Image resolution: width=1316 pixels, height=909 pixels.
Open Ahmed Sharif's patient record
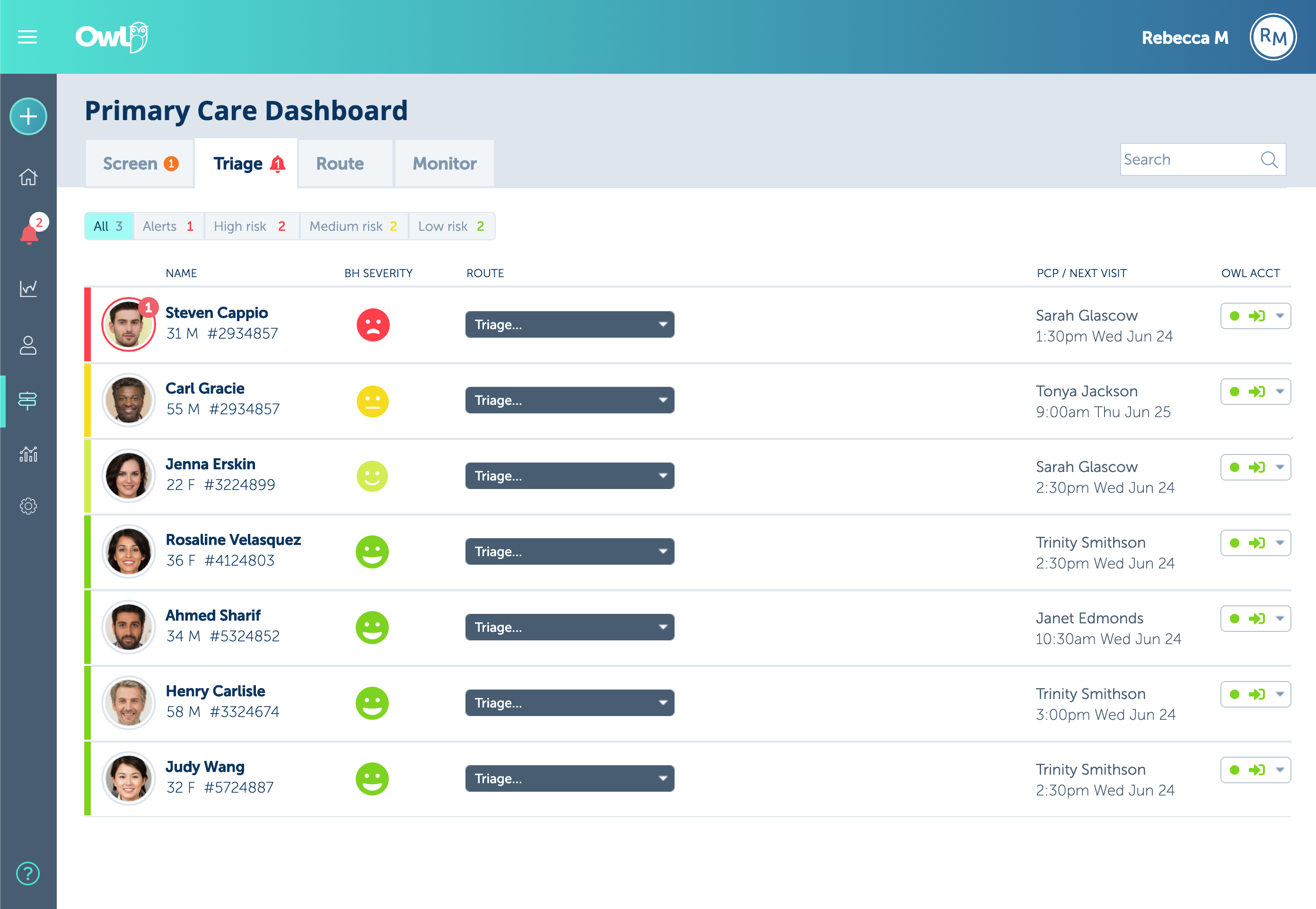[213, 616]
